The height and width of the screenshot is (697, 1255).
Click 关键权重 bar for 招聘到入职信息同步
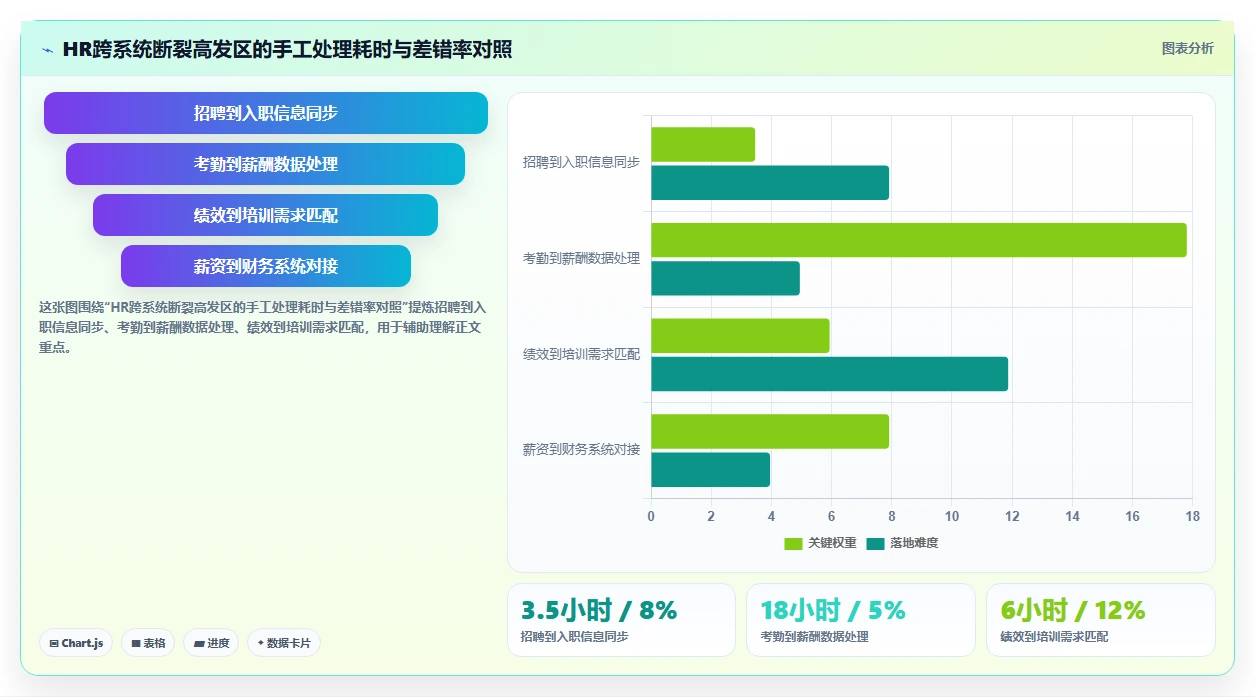[x=703, y=145]
